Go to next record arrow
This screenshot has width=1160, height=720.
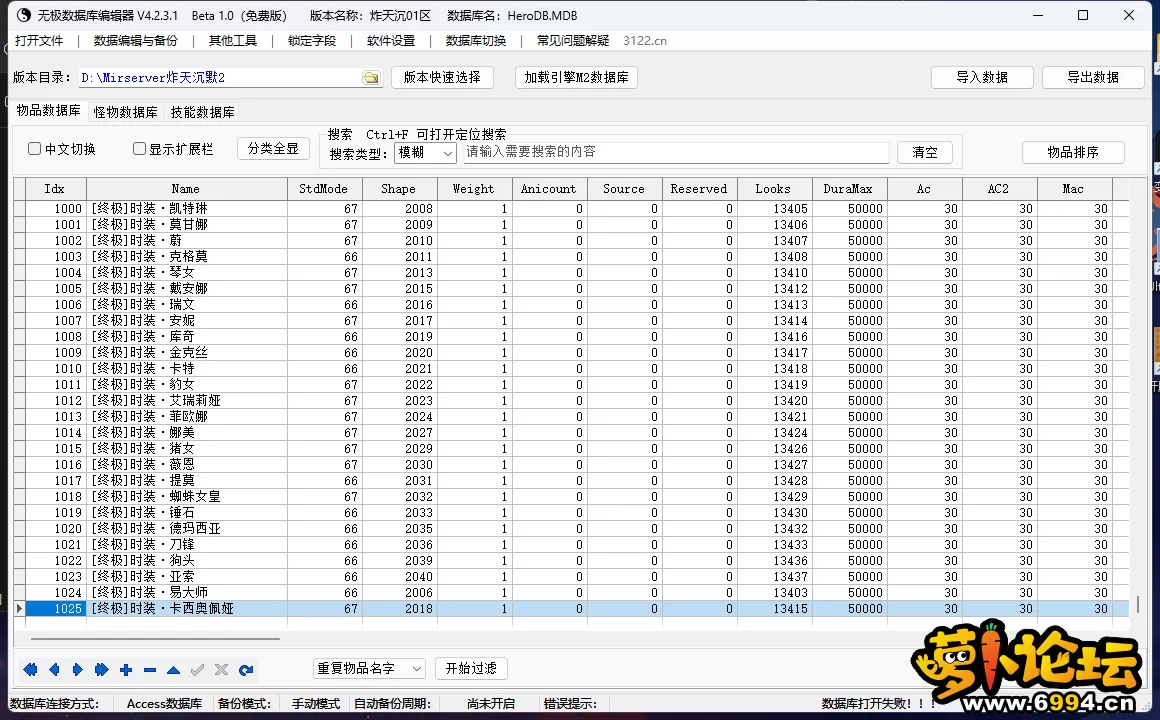point(78,670)
